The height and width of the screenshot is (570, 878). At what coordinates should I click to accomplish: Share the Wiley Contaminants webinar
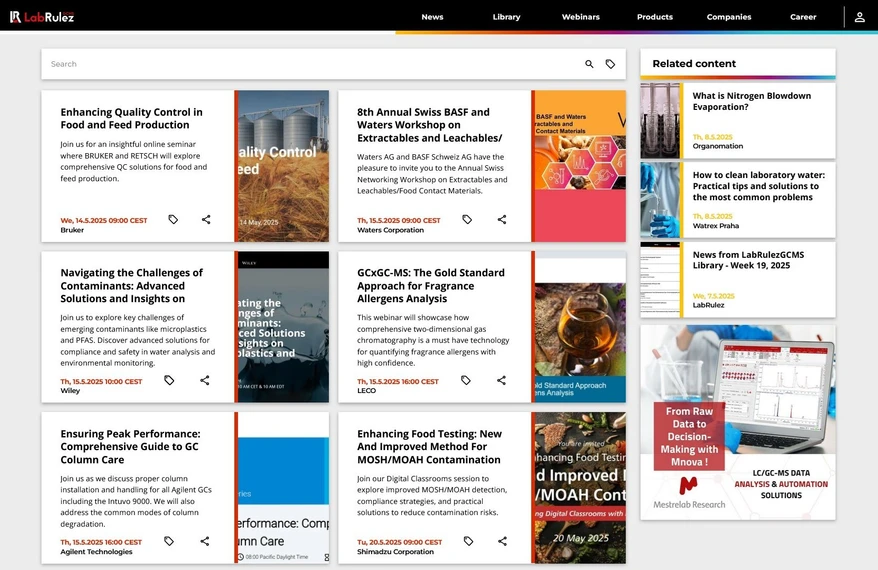point(205,380)
